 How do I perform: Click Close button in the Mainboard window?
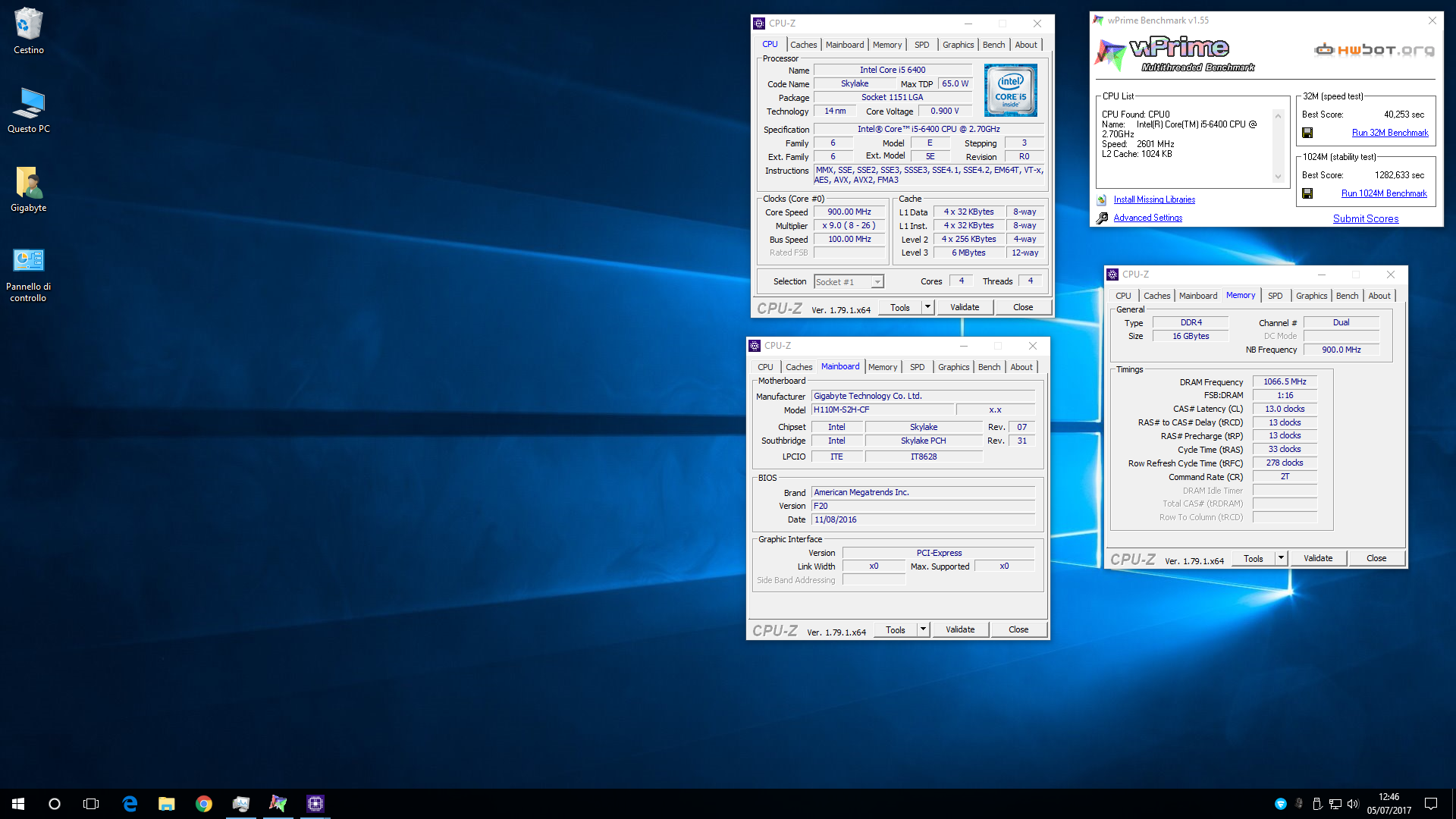[x=1018, y=629]
